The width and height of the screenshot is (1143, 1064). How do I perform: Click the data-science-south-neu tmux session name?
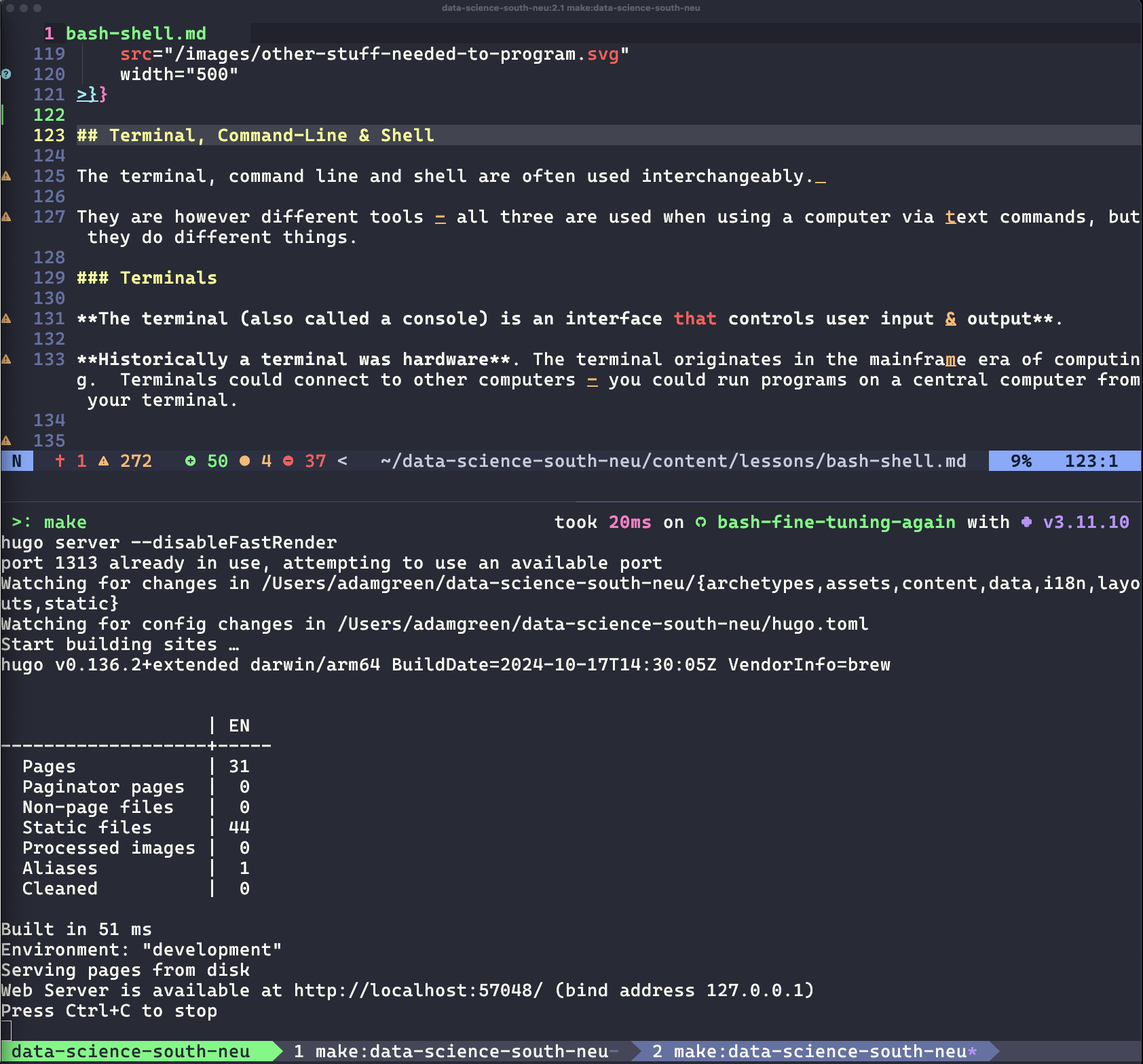tap(130, 1051)
